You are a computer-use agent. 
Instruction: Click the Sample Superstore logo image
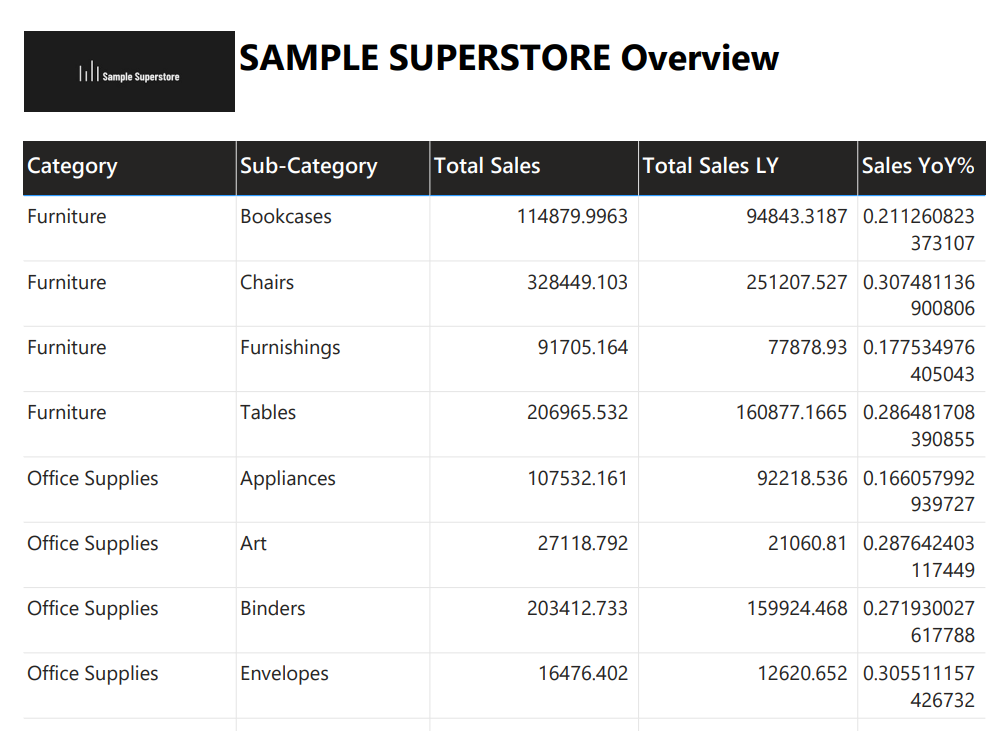(x=129, y=72)
